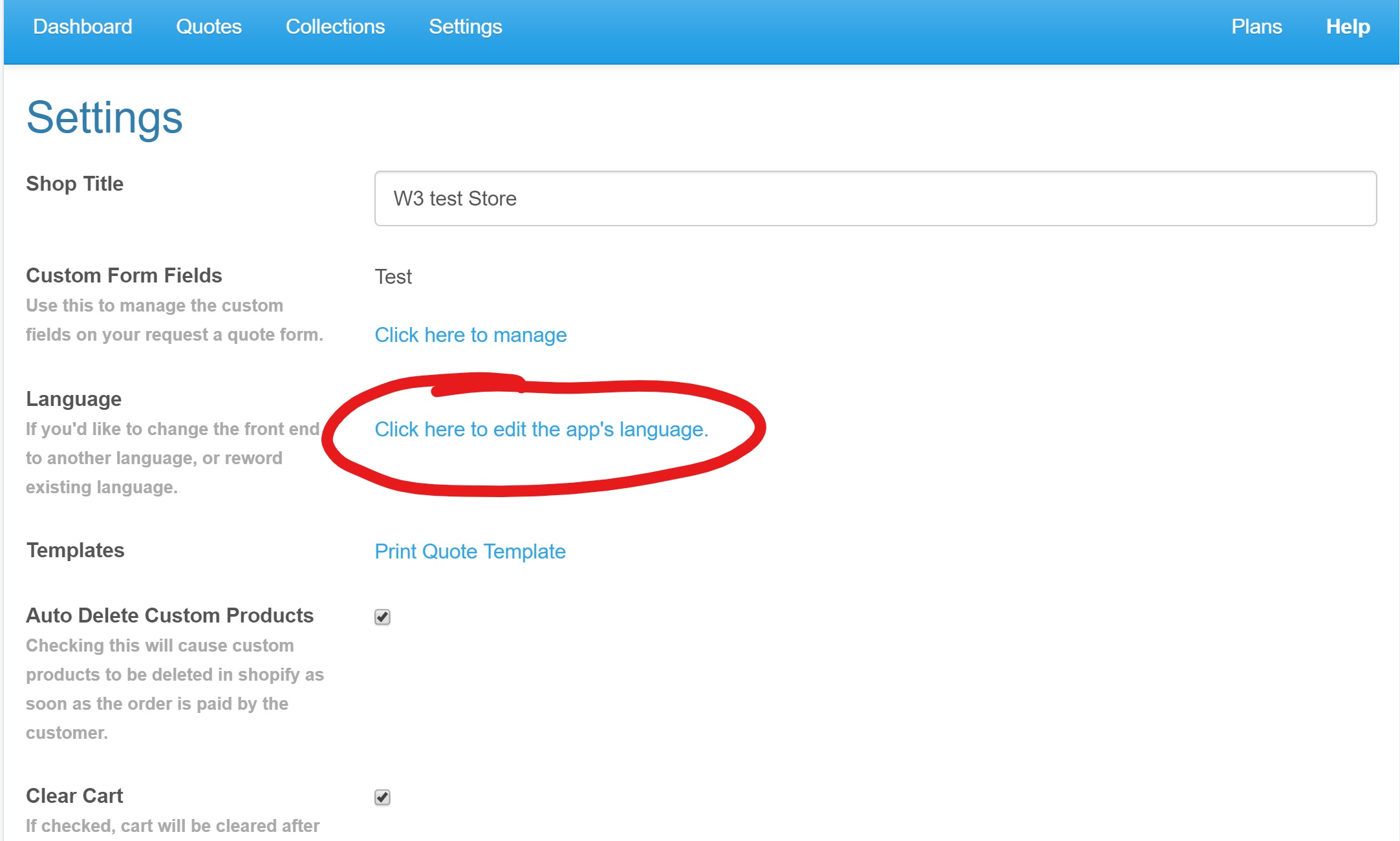Screen dimensions: 1400x841
Task: Click the edit app's language link
Action: 542,429
